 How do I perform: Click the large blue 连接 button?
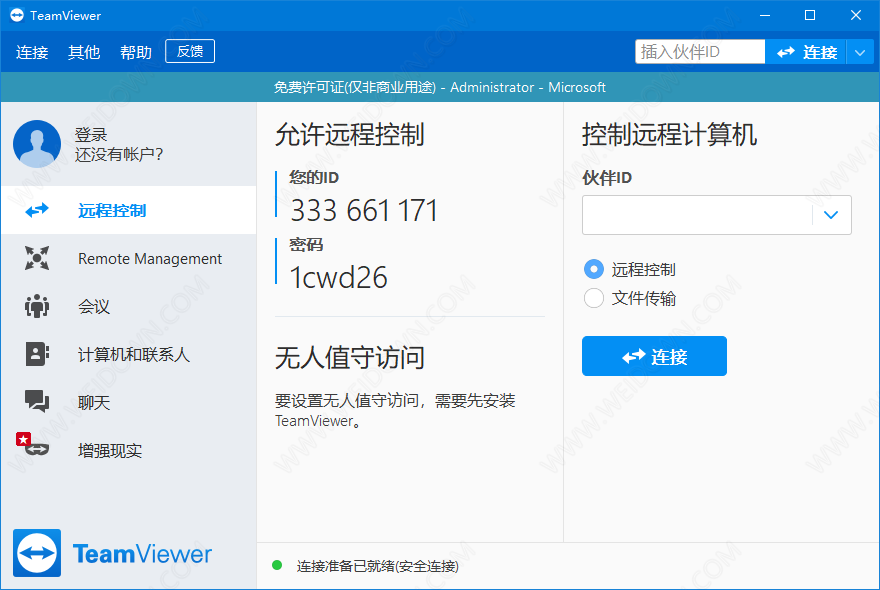654,356
